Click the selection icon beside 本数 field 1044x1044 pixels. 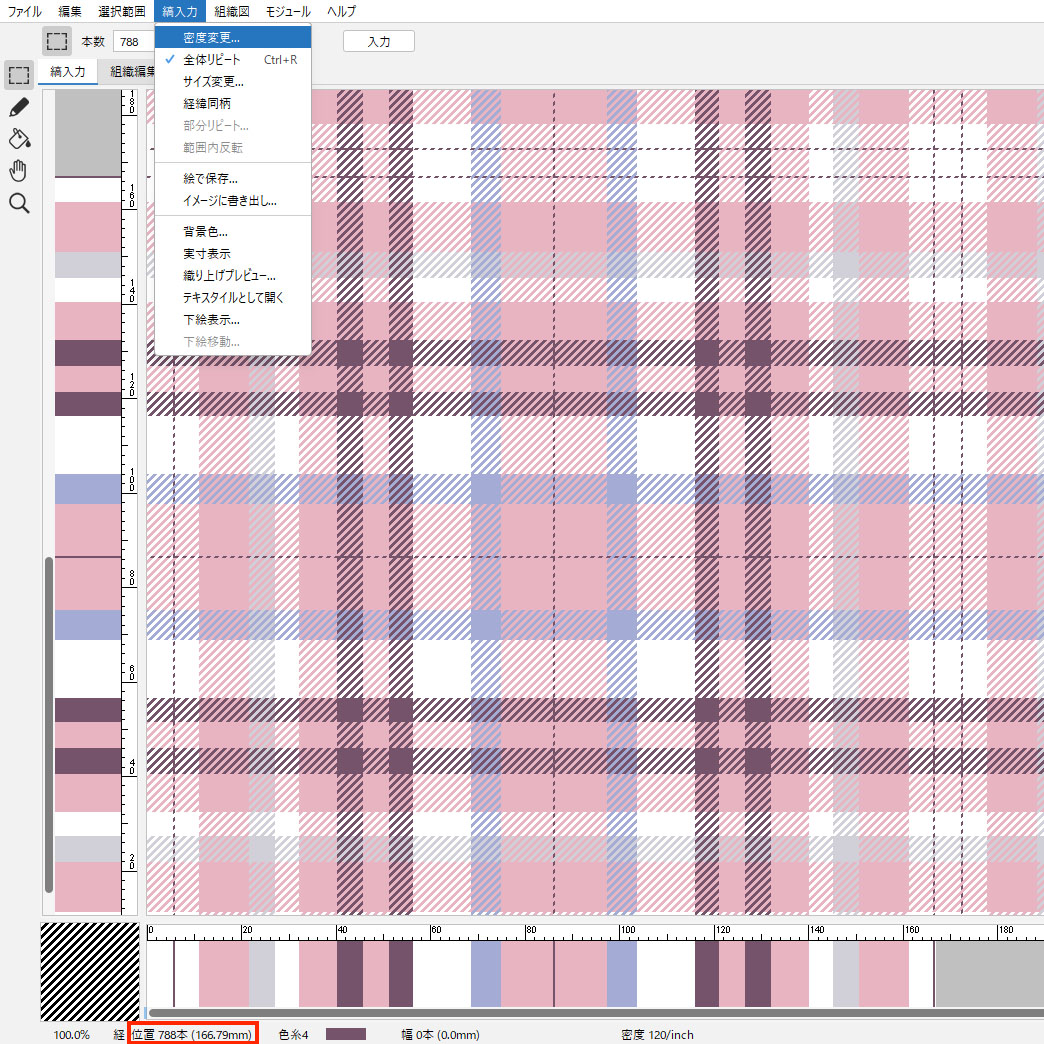pos(58,41)
